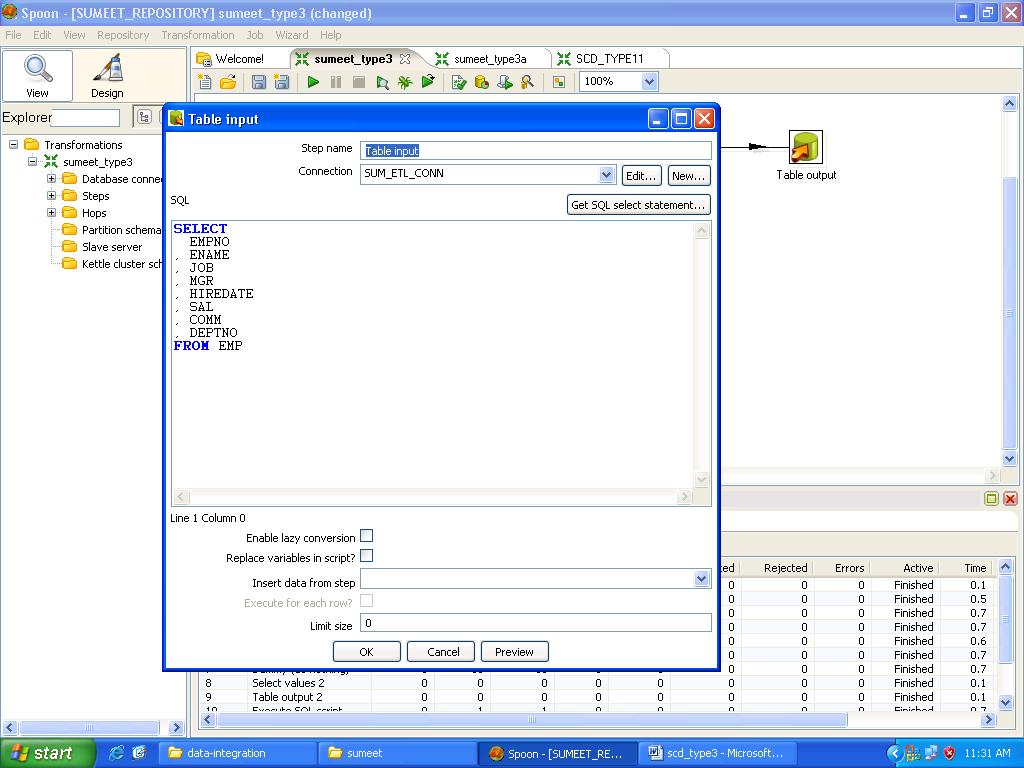This screenshot has width=1024, height=768.
Task: Click the Save toolbar icon
Action: pos(257,82)
